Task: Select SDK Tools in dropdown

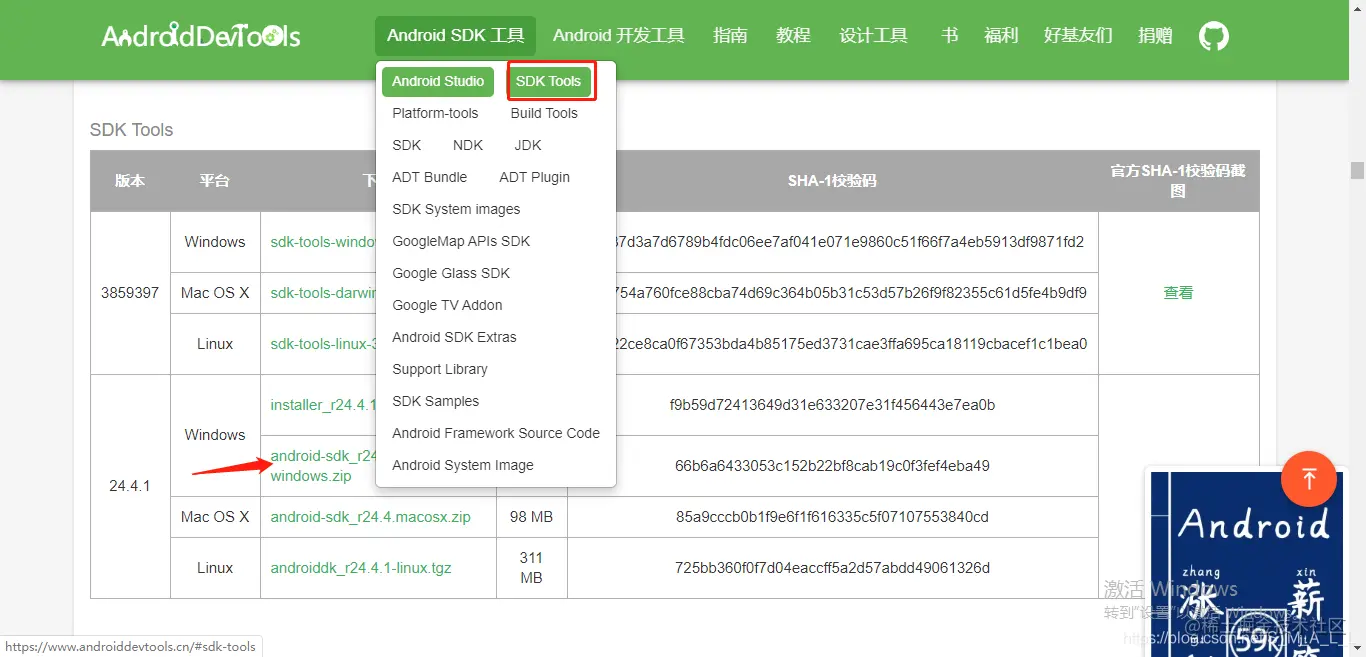Action: pyautogui.click(x=548, y=81)
